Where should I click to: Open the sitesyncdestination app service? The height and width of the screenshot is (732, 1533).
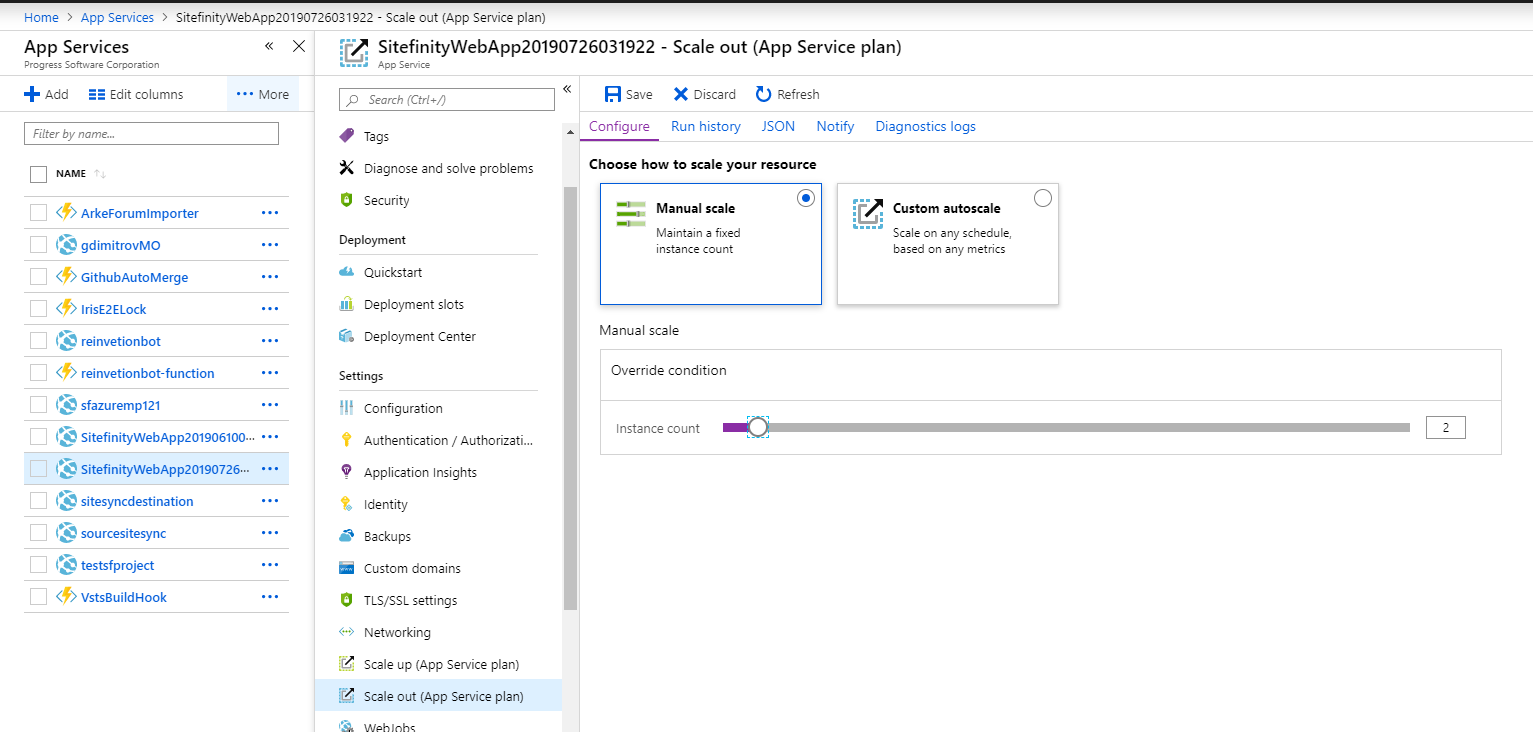pos(137,501)
